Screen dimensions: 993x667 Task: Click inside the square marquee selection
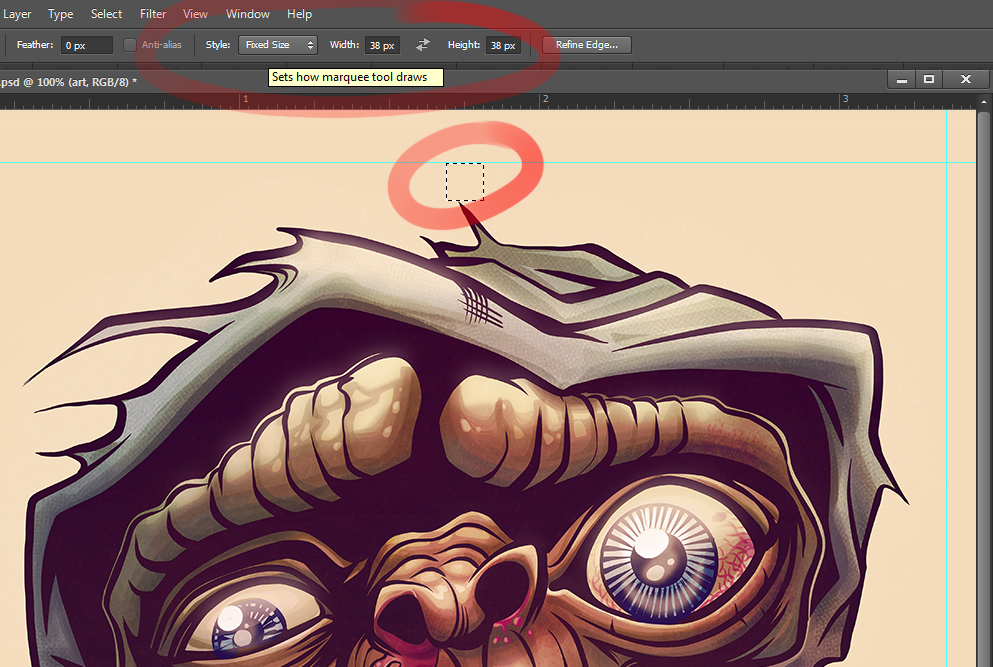tap(465, 182)
